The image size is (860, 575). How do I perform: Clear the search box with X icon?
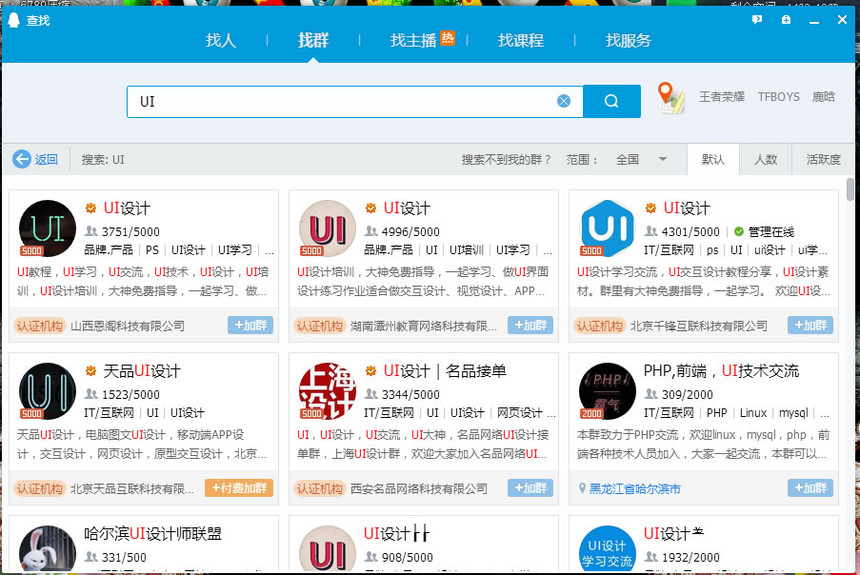563,101
